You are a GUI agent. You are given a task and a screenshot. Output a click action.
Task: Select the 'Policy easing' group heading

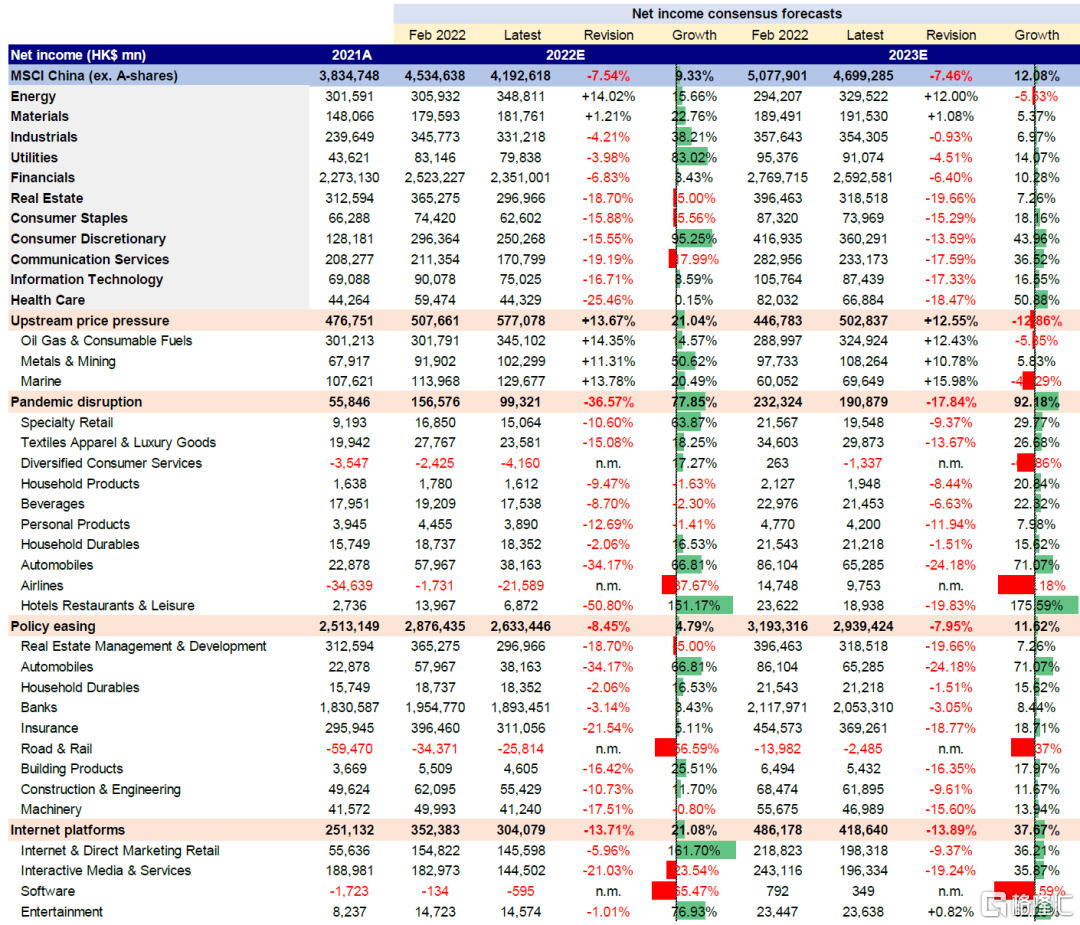[53, 626]
